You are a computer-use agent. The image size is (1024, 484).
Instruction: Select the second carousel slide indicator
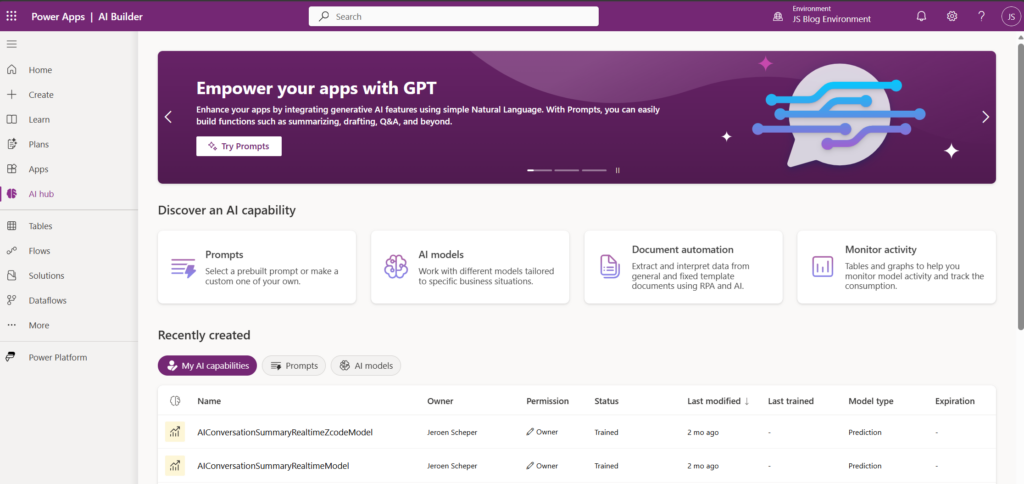[x=567, y=170]
